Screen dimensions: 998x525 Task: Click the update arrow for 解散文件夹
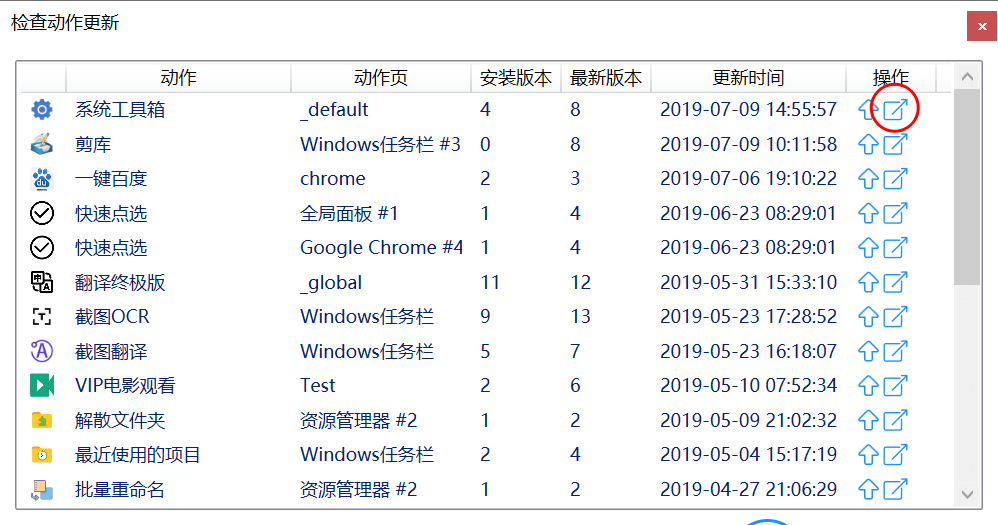pyautogui.click(x=868, y=421)
